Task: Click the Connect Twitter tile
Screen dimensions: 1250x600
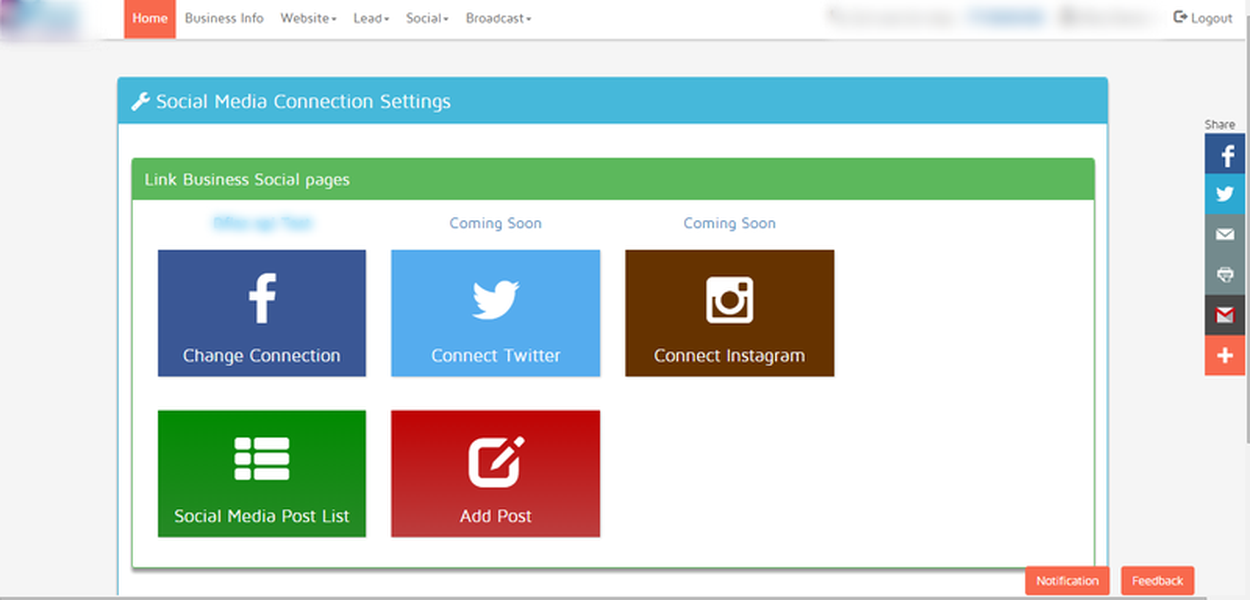Action: (x=496, y=313)
